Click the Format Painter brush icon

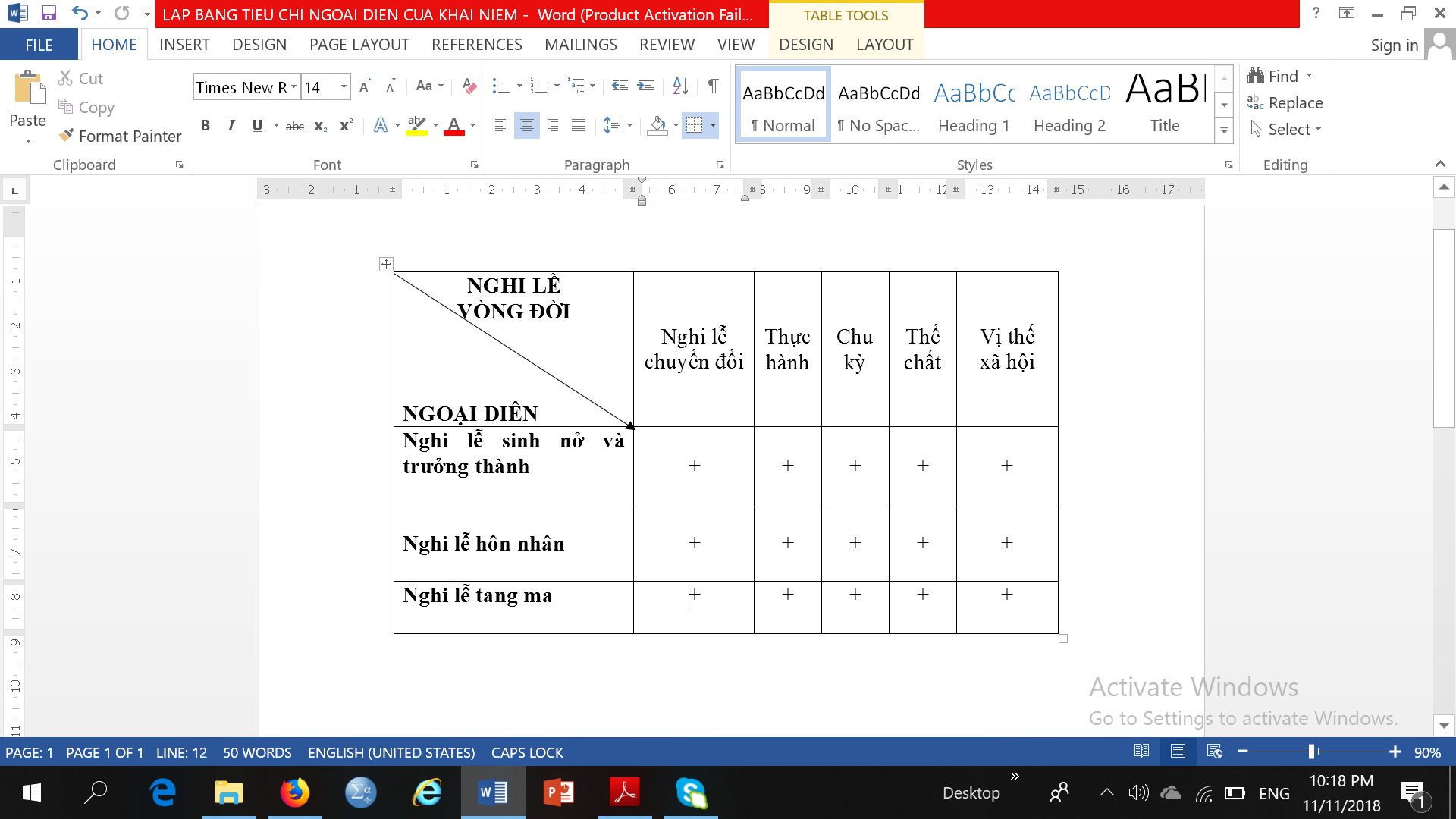point(67,136)
